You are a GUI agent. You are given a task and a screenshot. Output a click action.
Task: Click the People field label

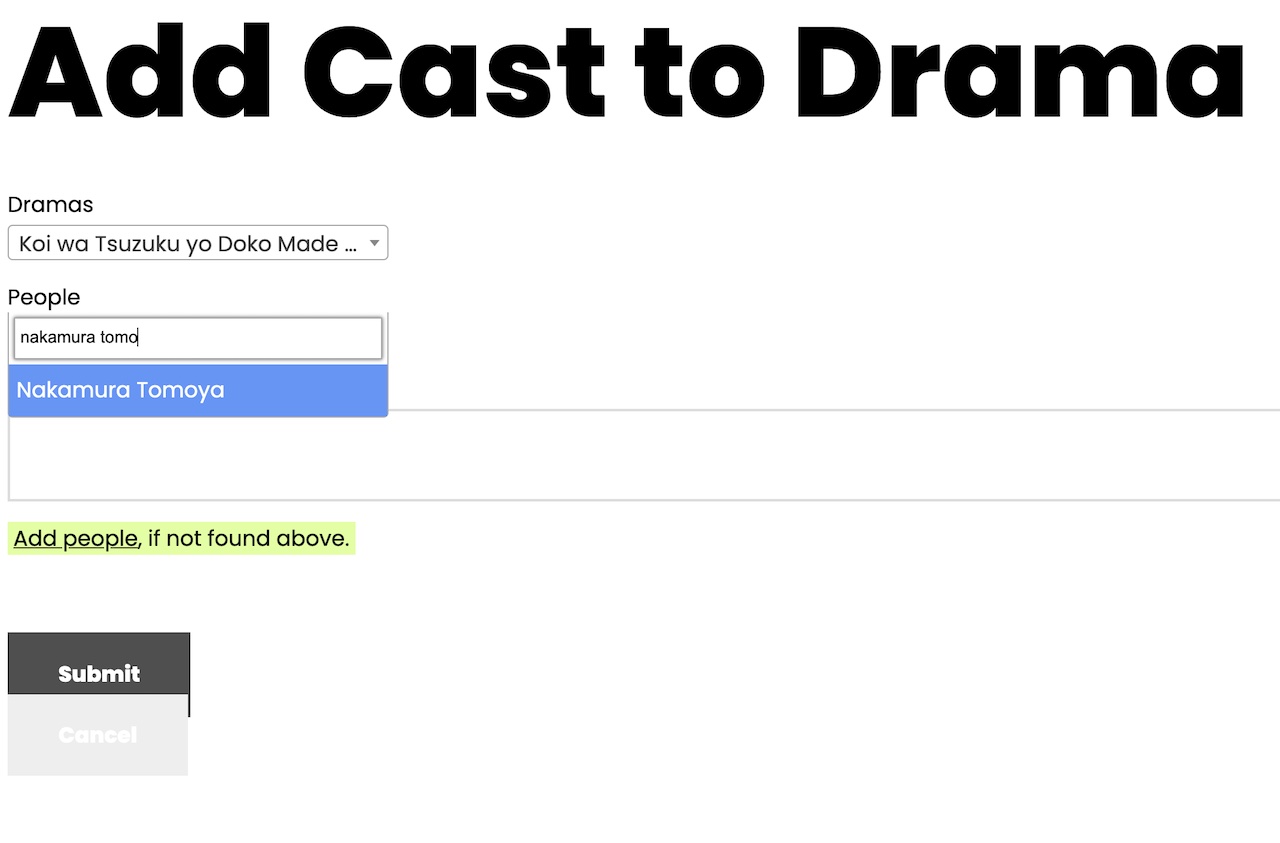point(44,297)
